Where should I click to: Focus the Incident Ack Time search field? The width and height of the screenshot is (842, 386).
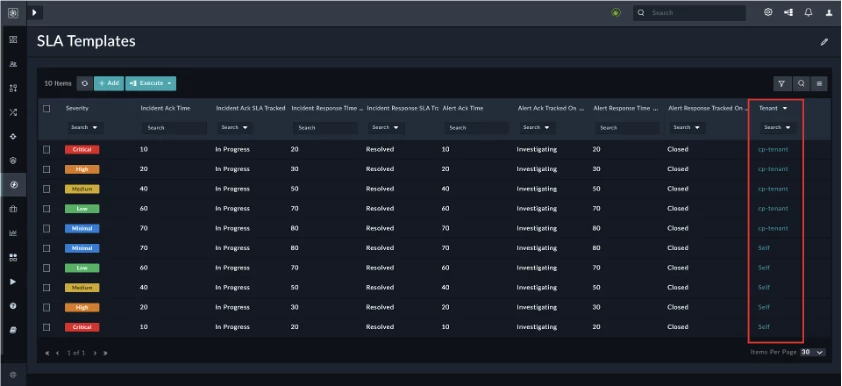(175, 128)
